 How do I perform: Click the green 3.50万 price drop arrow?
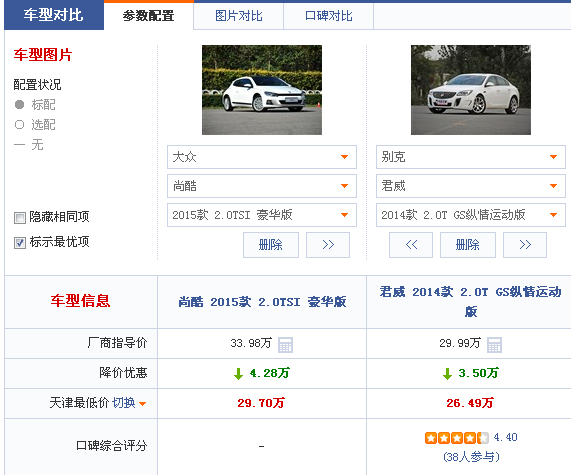tap(447, 373)
